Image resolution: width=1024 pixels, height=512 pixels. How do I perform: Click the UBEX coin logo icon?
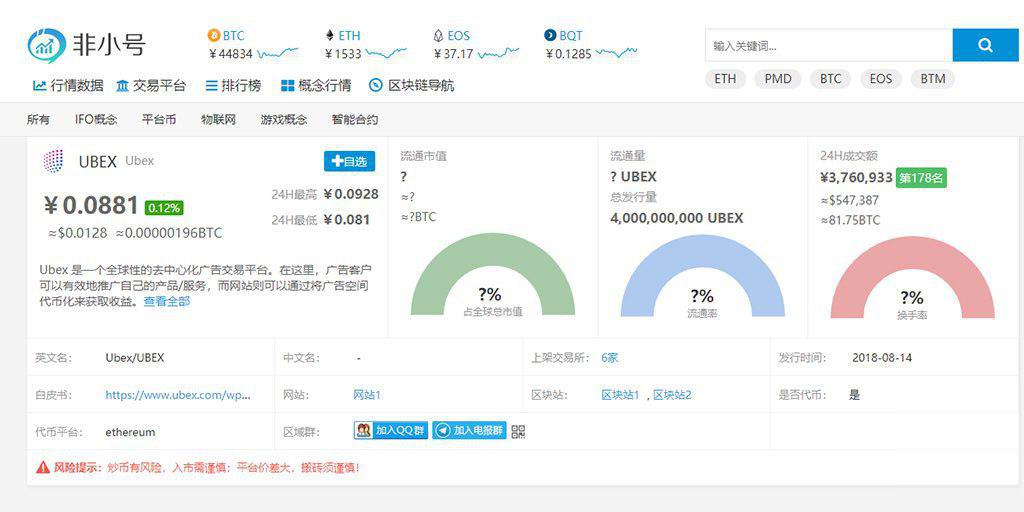[x=53, y=161]
